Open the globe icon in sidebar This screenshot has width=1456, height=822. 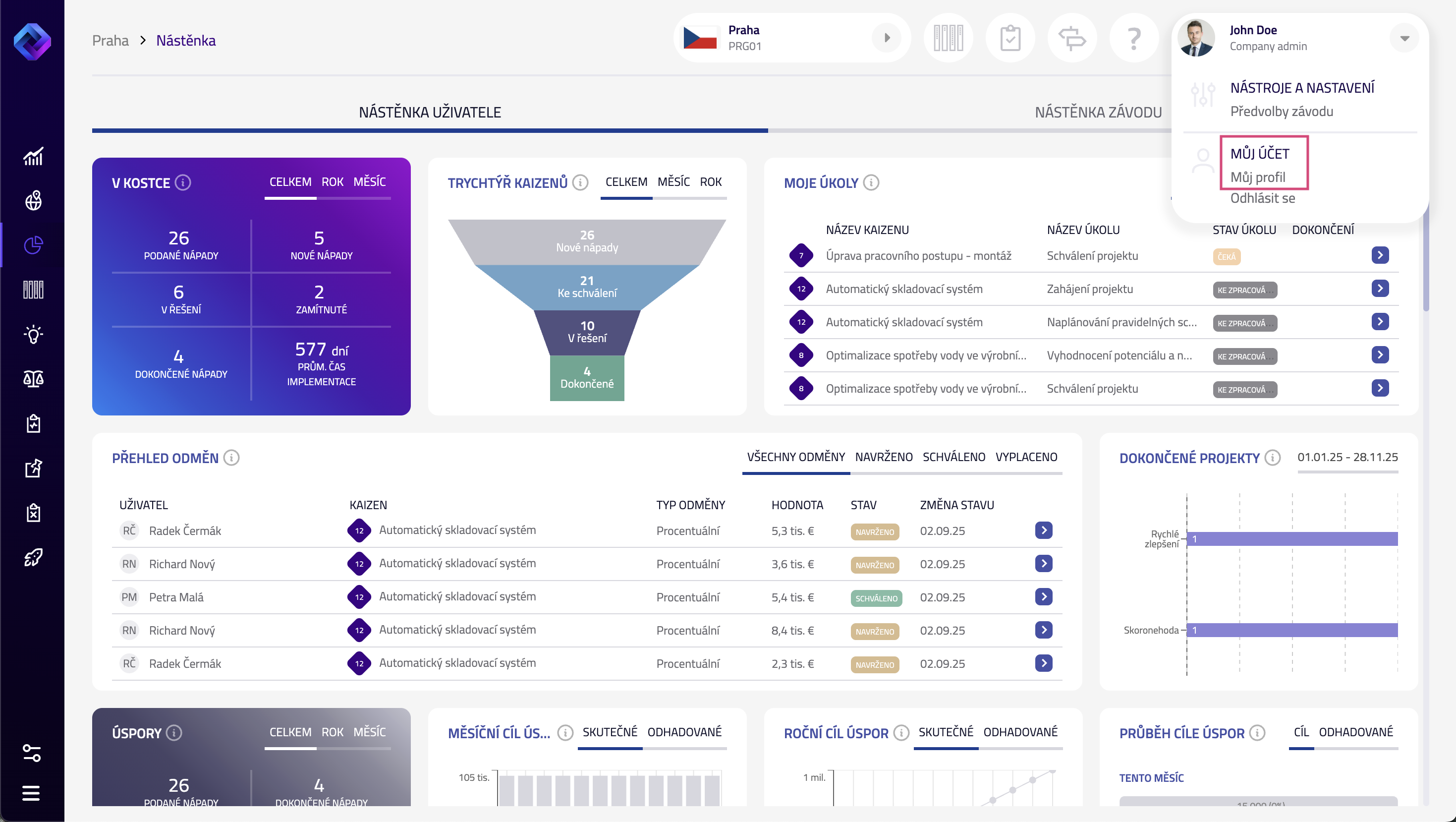(33, 200)
